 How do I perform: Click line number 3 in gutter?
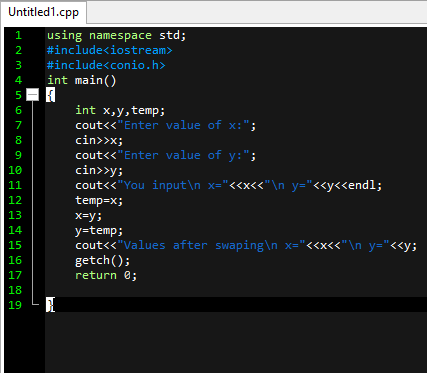point(18,65)
